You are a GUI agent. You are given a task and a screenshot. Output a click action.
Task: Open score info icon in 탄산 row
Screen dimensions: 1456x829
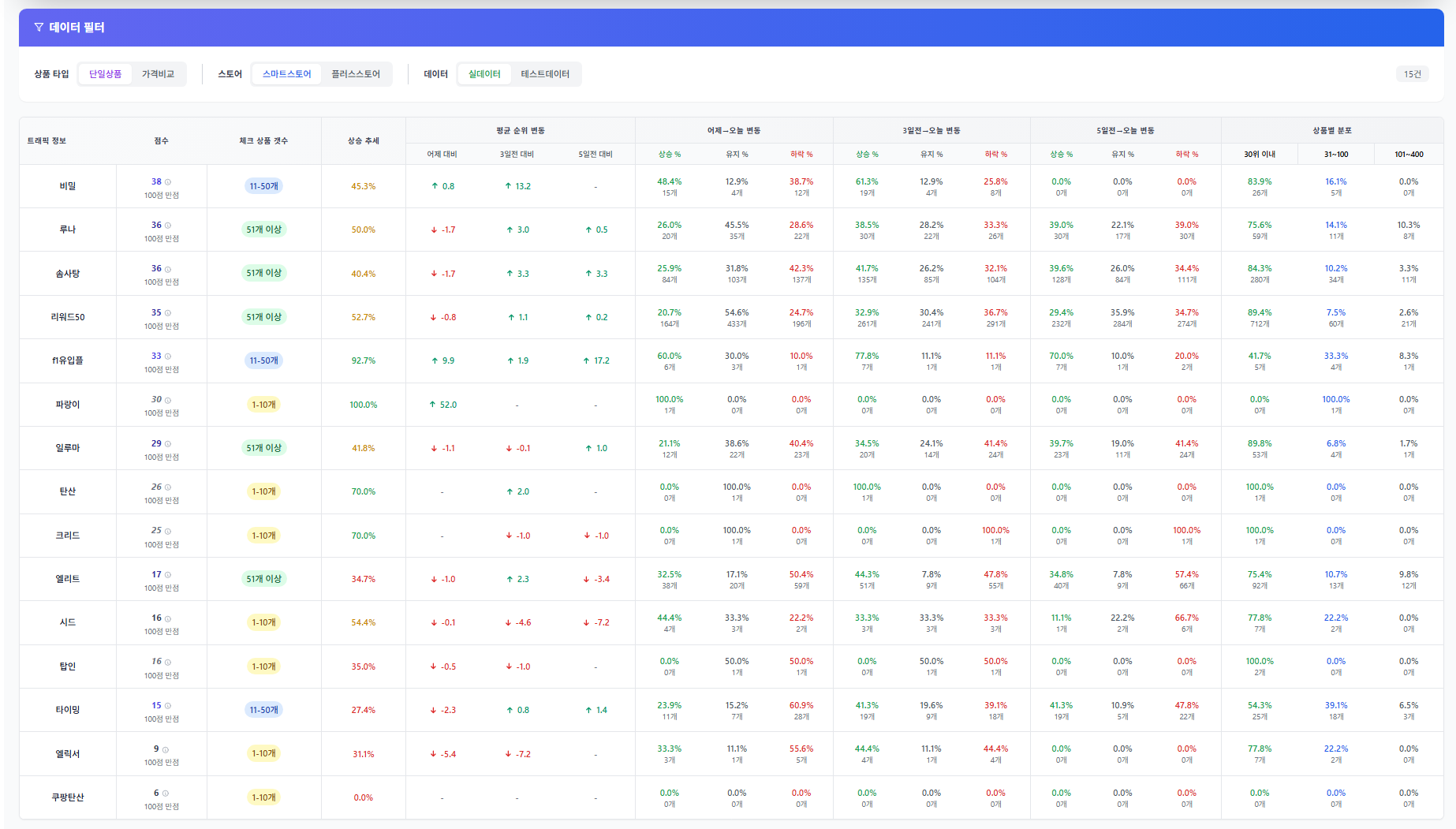tap(168, 487)
